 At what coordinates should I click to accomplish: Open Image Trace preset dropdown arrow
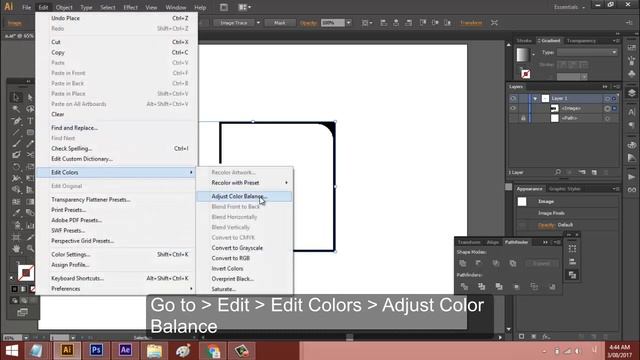click(258, 23)
